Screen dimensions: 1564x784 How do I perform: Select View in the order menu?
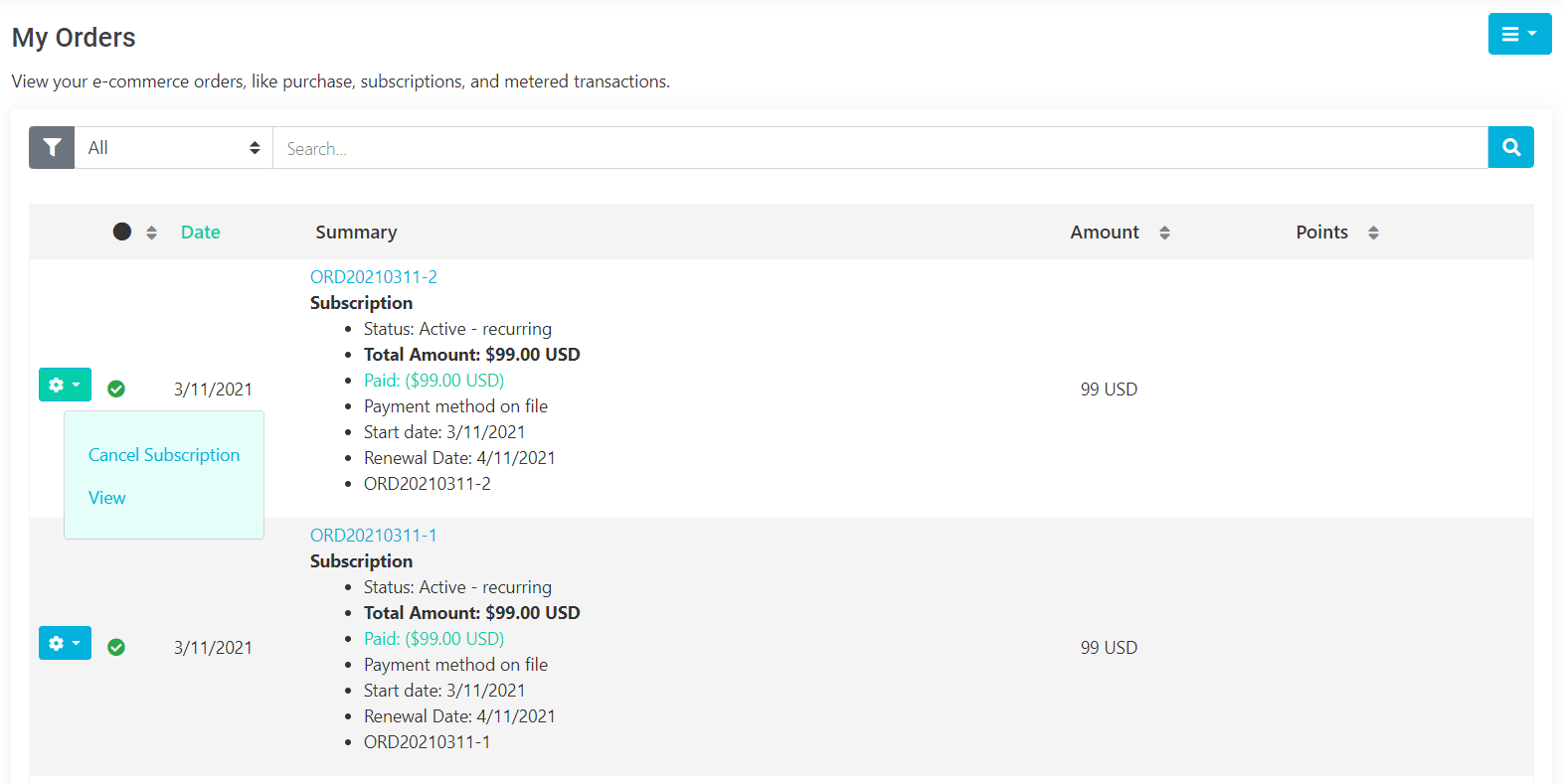click(x=107, y=498)
